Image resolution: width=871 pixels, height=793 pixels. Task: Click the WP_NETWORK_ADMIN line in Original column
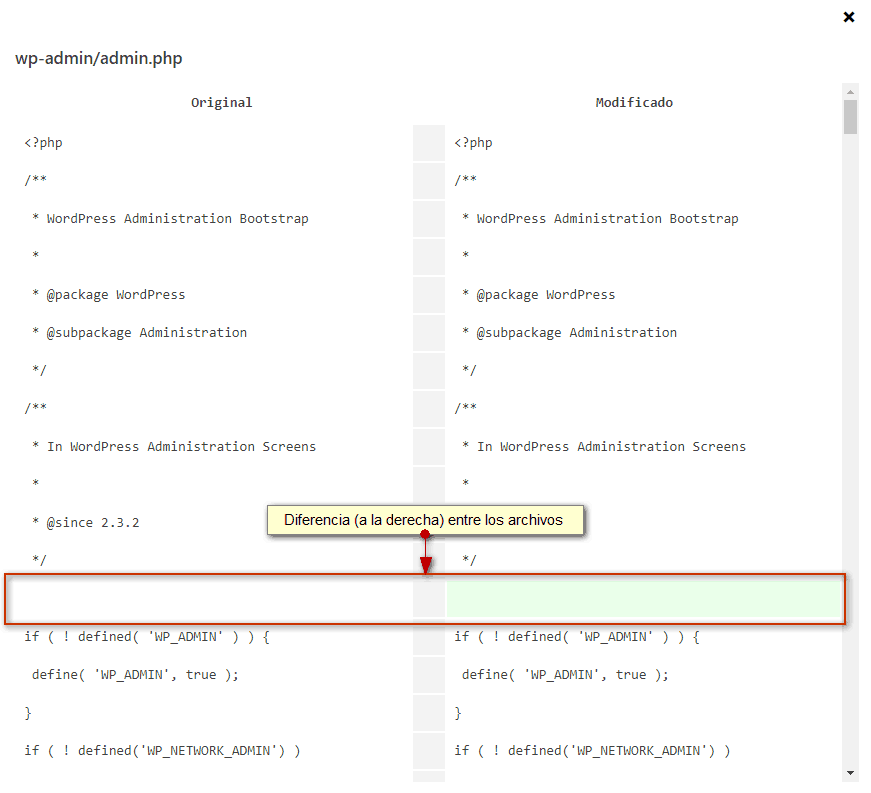[x=162, y=751]
